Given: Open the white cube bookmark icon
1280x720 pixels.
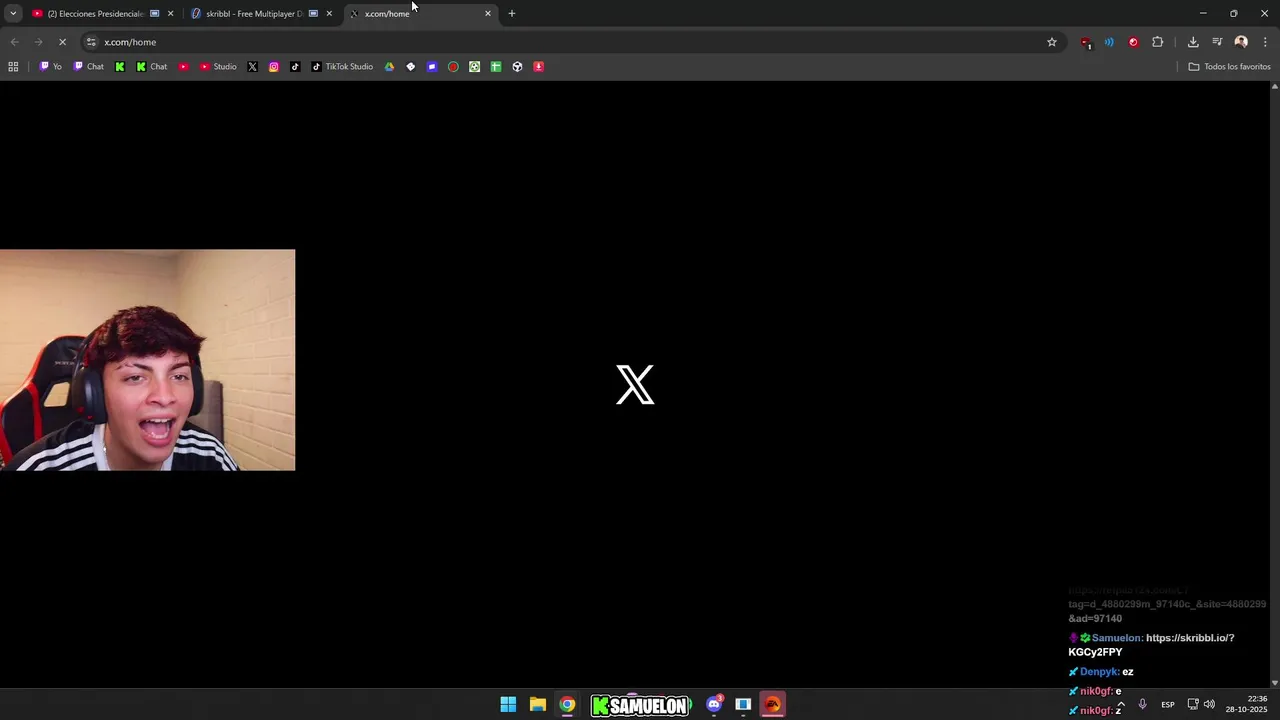Looking at the screenshot, I should click(517, 67).
